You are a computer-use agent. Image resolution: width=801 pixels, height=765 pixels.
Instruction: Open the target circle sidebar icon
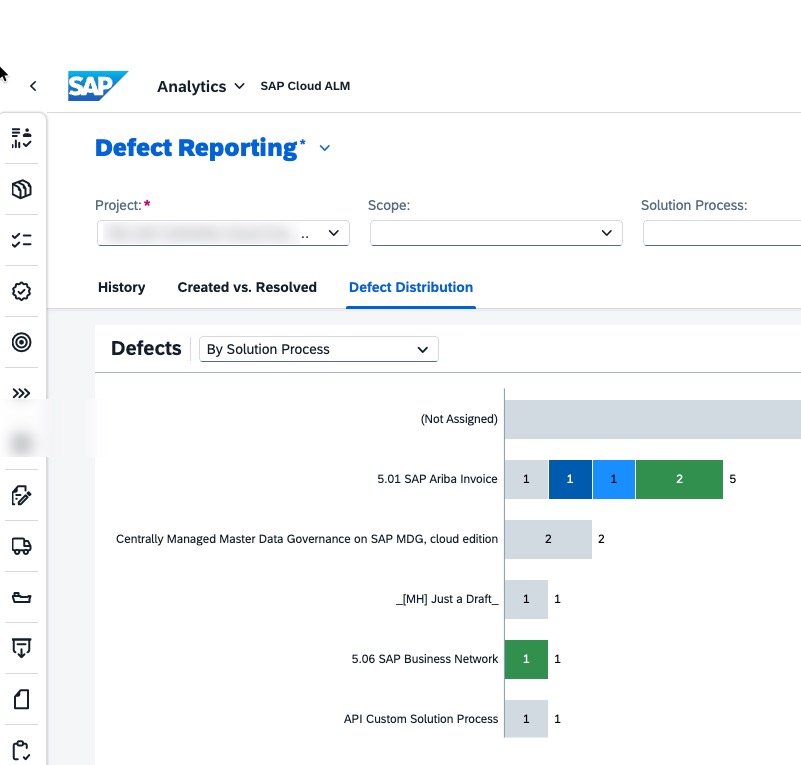tap(21, 342)
